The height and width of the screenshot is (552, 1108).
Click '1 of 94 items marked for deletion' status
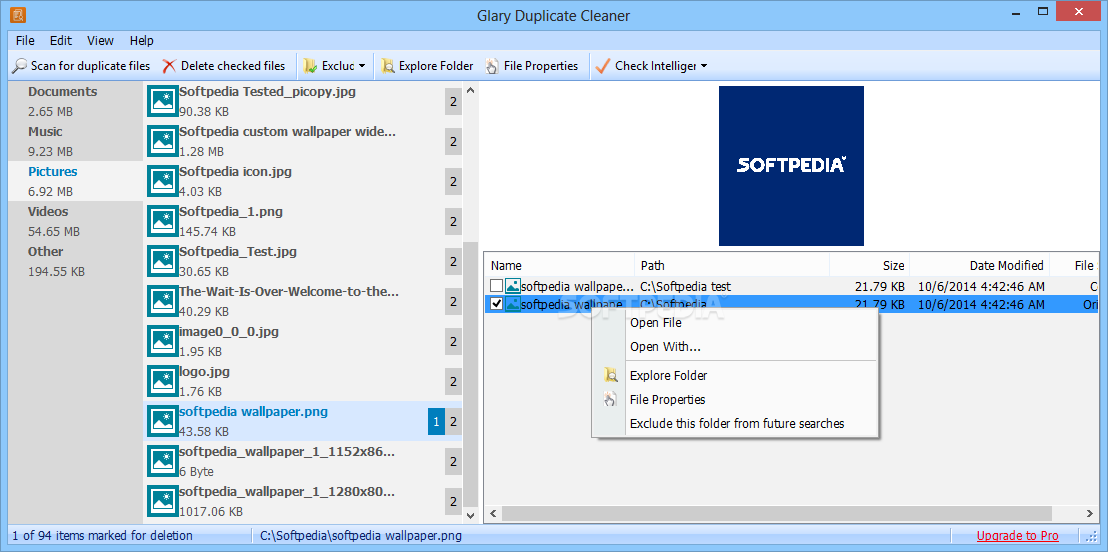pos(102,536)
